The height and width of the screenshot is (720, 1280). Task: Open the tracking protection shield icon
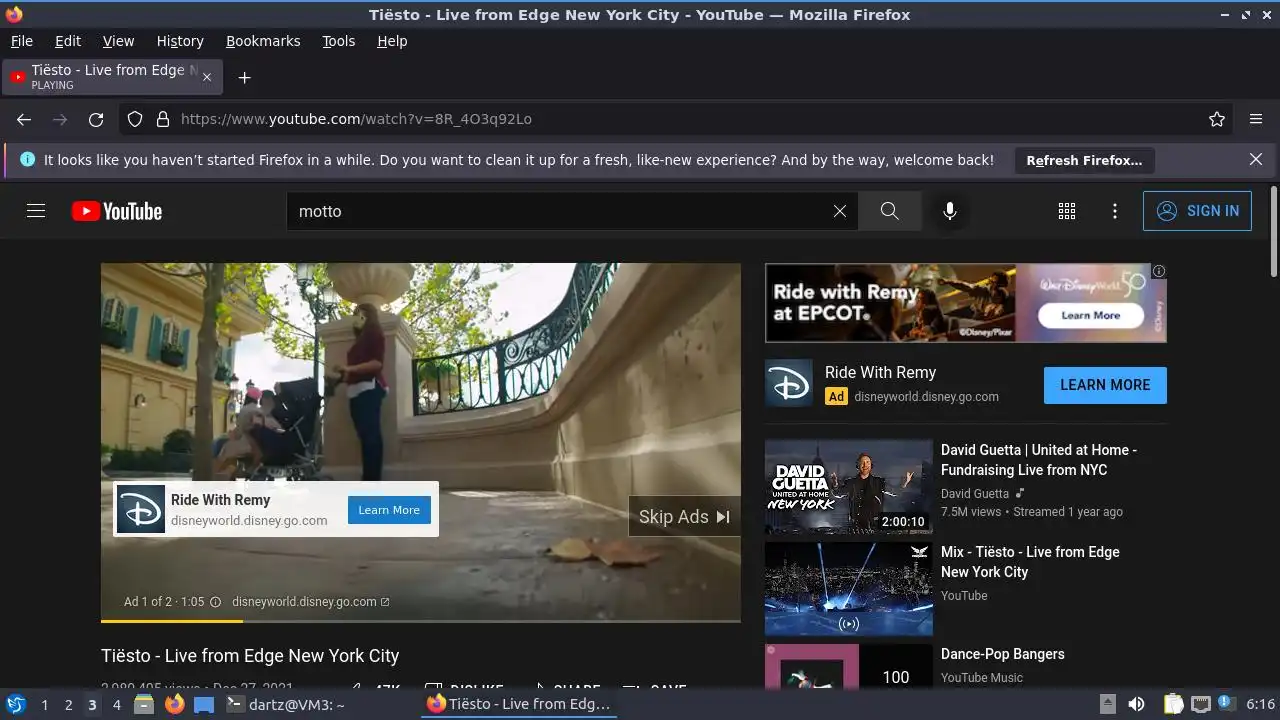tap(135, 119)
